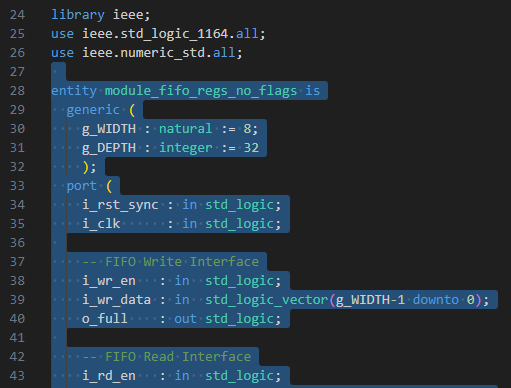The width and height of the screenshot is (511, 388).
Task: Click the 'entity' keyword
Action: point(74,91)
